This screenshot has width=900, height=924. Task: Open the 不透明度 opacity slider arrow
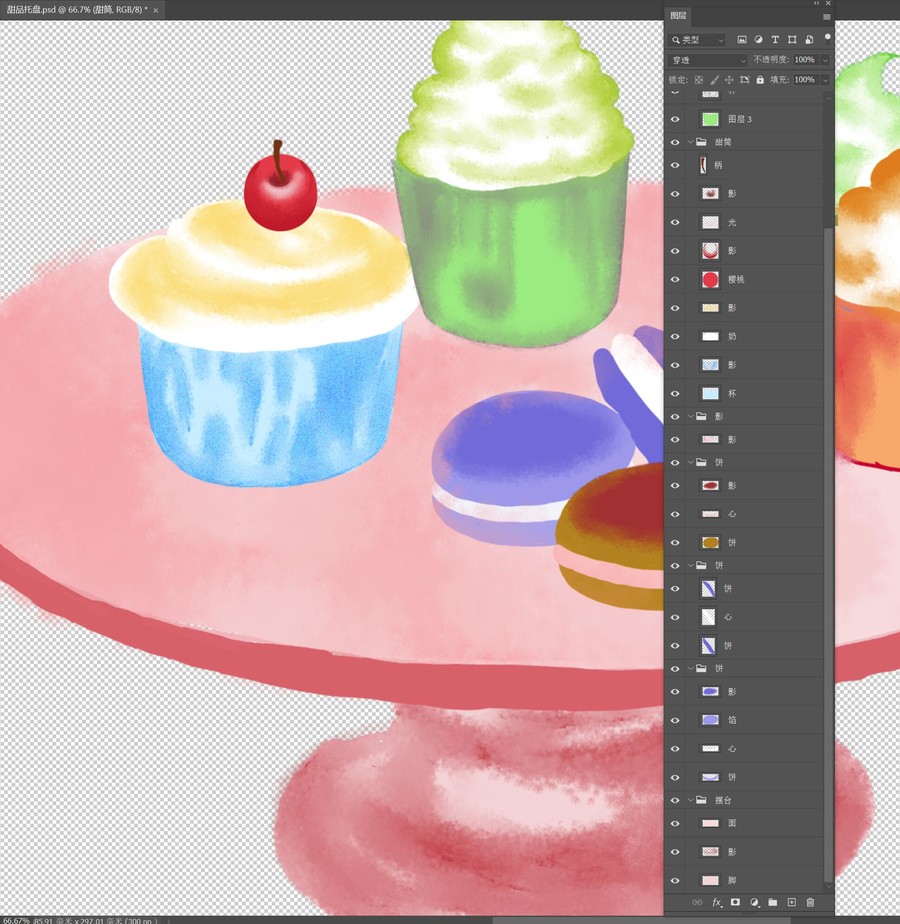pos(825,60)
